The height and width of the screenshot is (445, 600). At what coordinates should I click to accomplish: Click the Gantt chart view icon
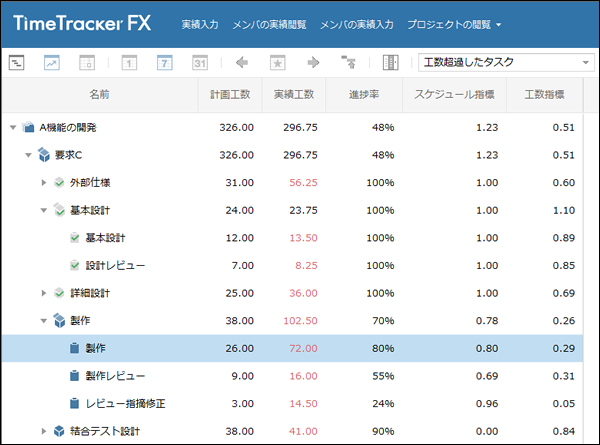(x=16, y=63)
